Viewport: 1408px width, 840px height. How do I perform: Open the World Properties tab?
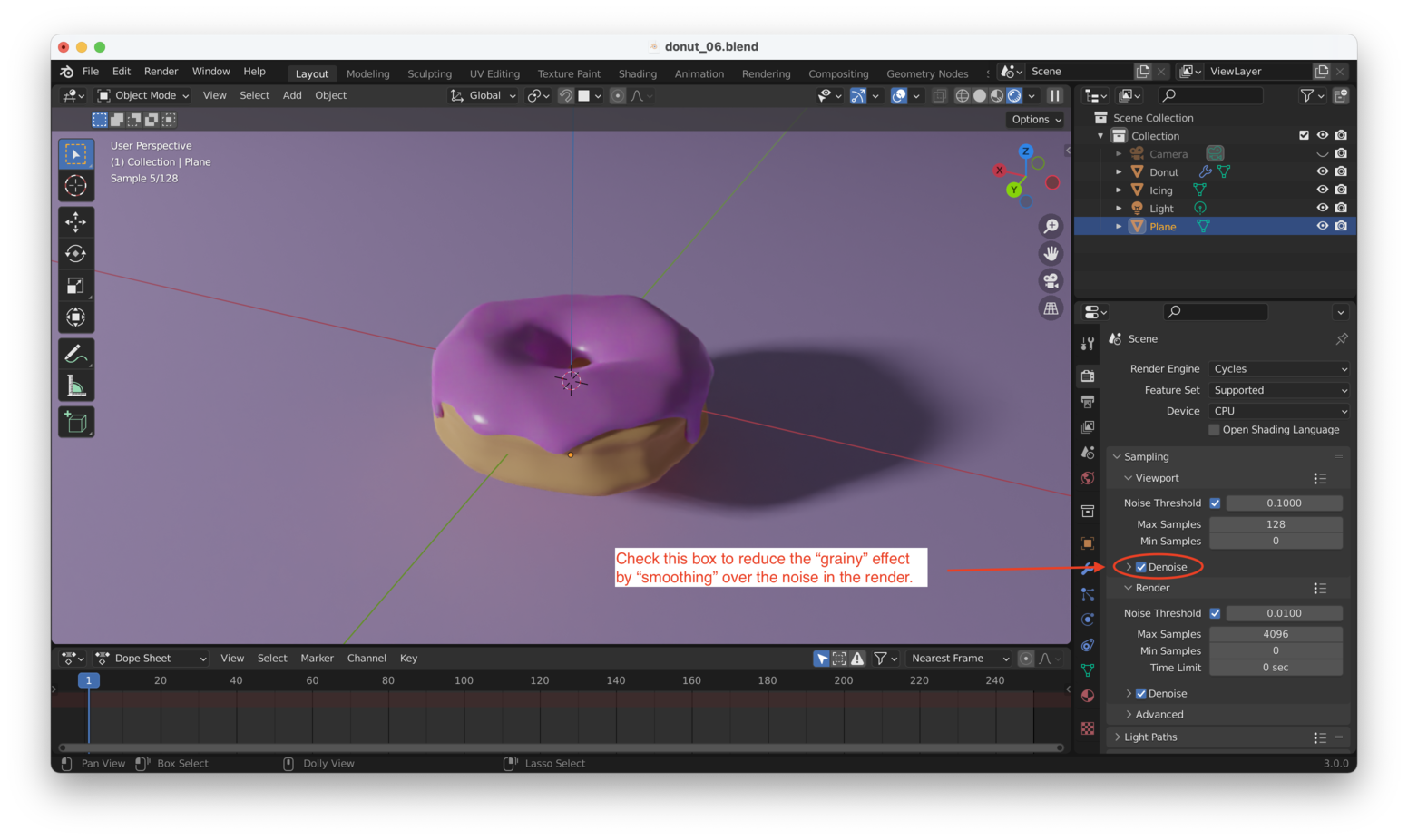(x=1087, y=477)
